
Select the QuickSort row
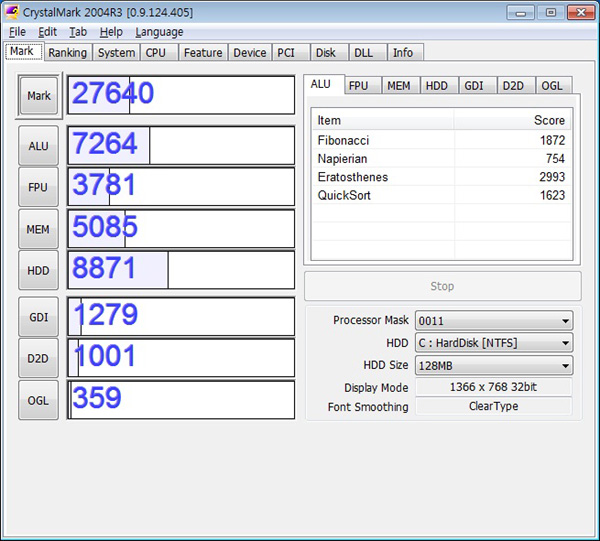(x=442, y=196)
